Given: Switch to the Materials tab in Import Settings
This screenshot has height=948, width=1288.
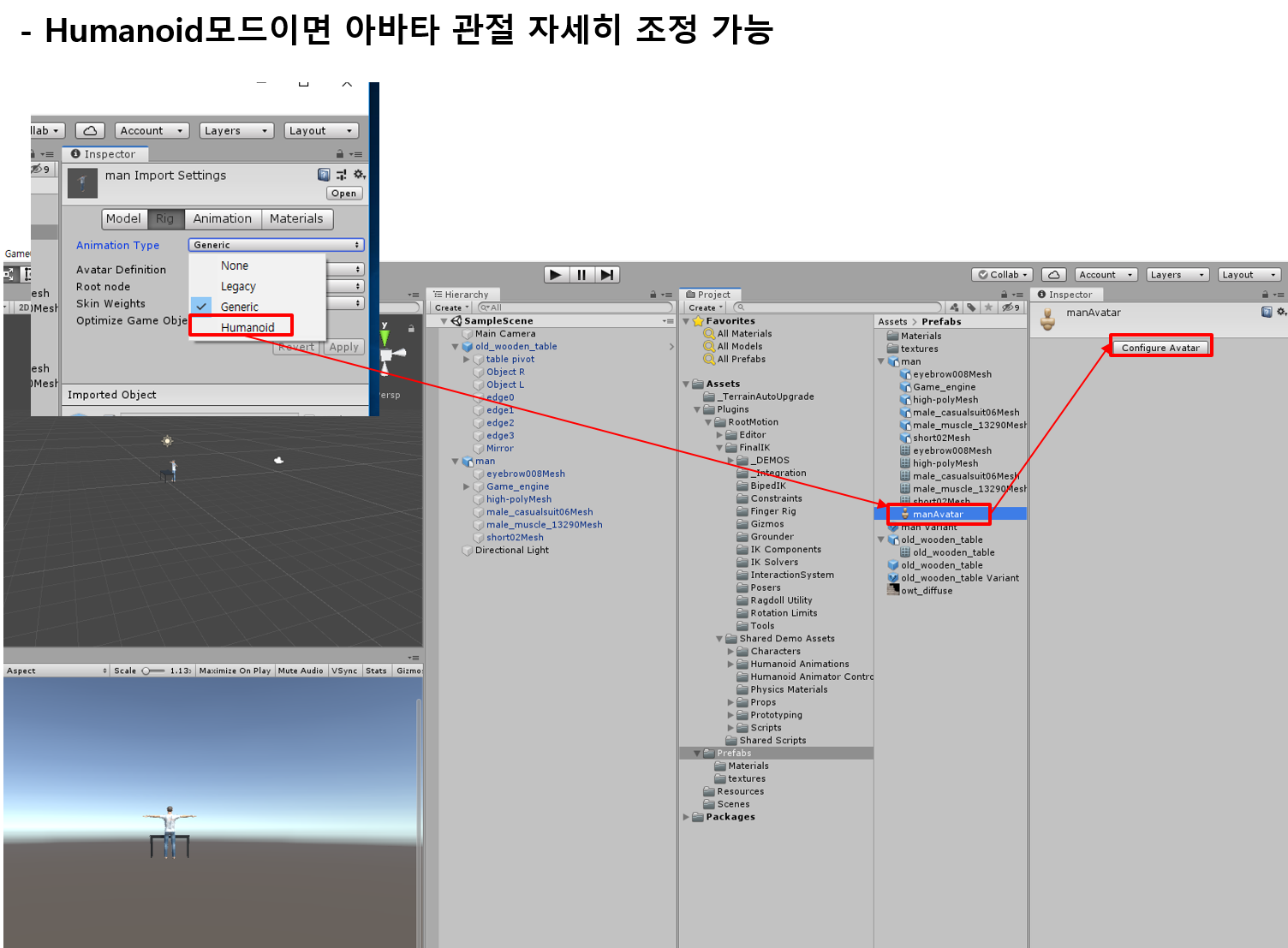Looking at the screenshot, I should point(296,219).
